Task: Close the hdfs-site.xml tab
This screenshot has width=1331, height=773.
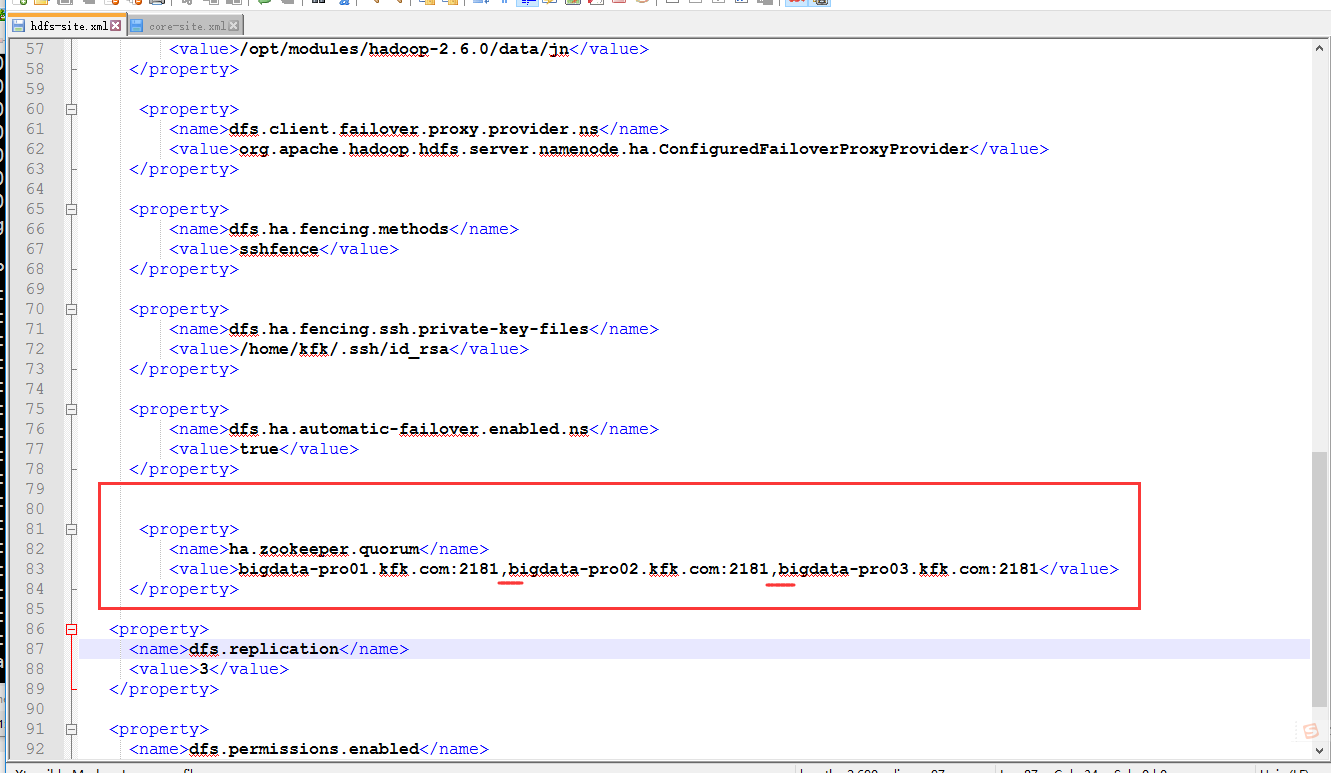Action: (x=116, y=26)
